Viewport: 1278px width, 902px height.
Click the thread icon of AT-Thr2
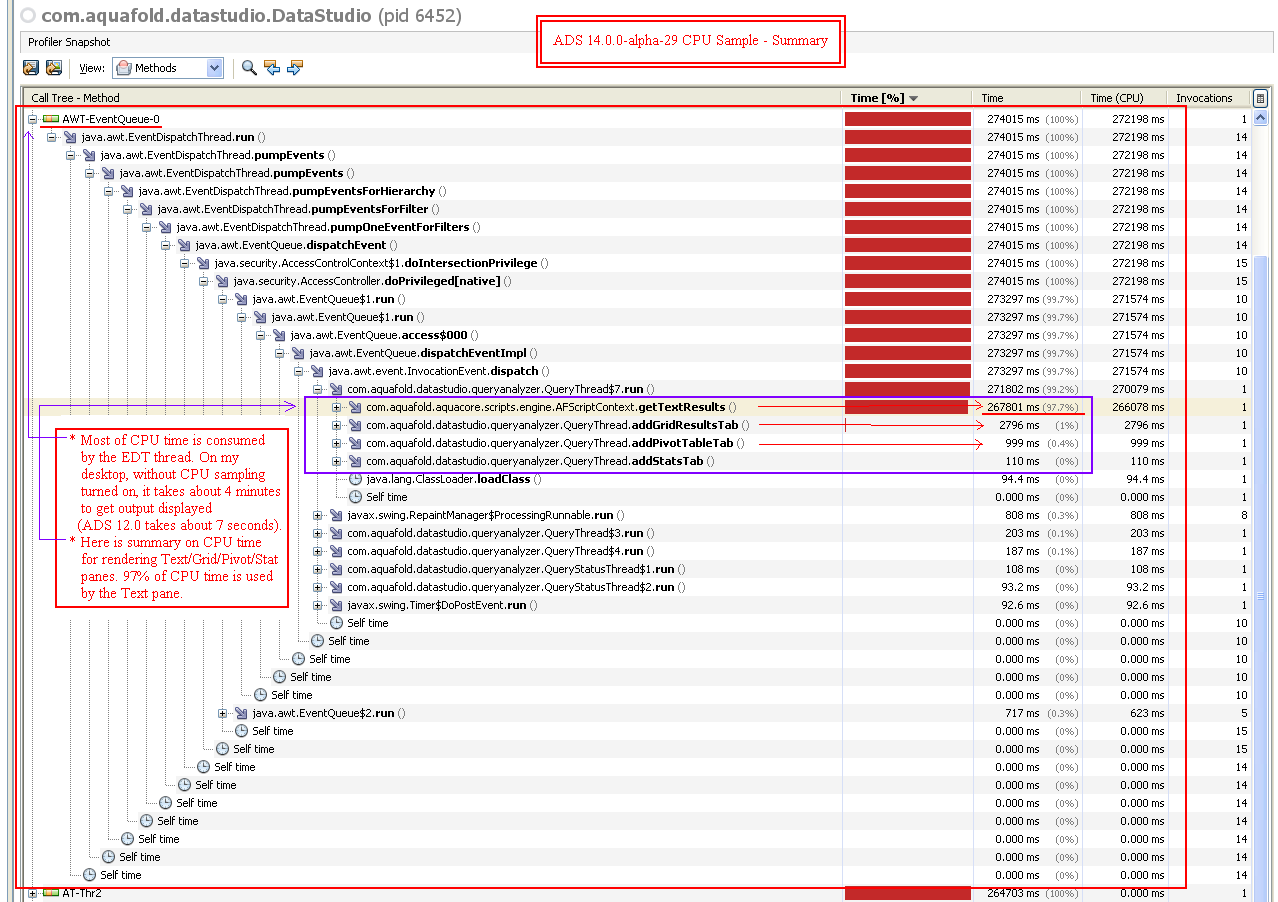click(x=51, y=893)
